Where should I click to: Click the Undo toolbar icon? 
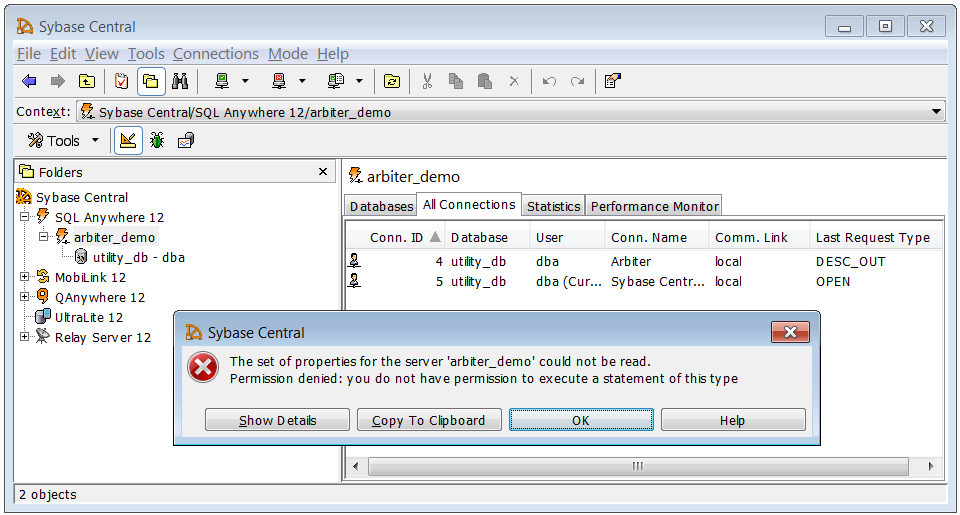click(549, 81)
